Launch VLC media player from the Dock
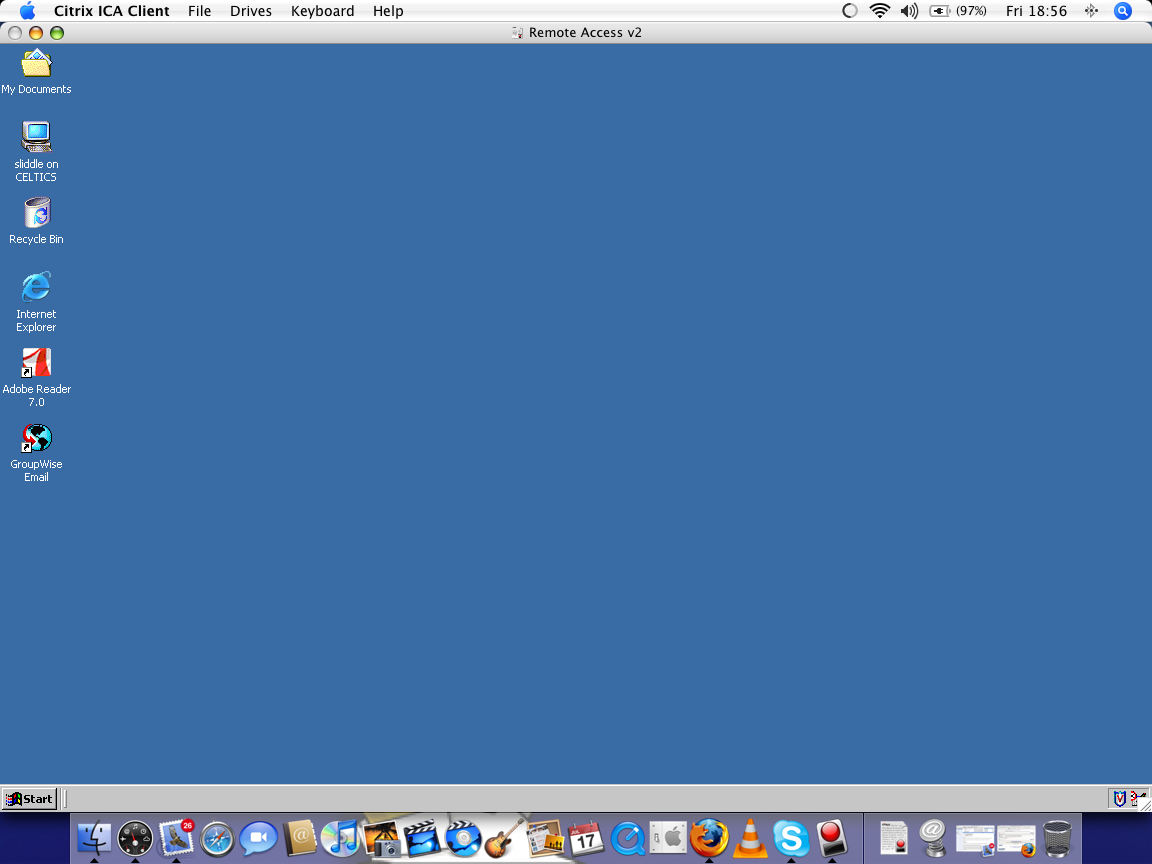This screenshot has width=1152, height=864. click(x=750, y=838)
